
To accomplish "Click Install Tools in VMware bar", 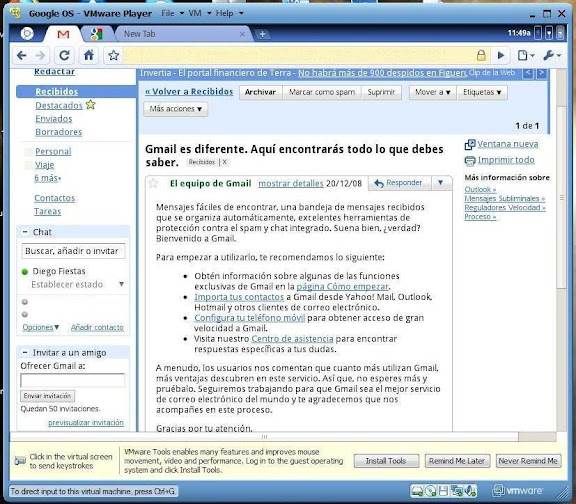I will [x=386, y=461].
